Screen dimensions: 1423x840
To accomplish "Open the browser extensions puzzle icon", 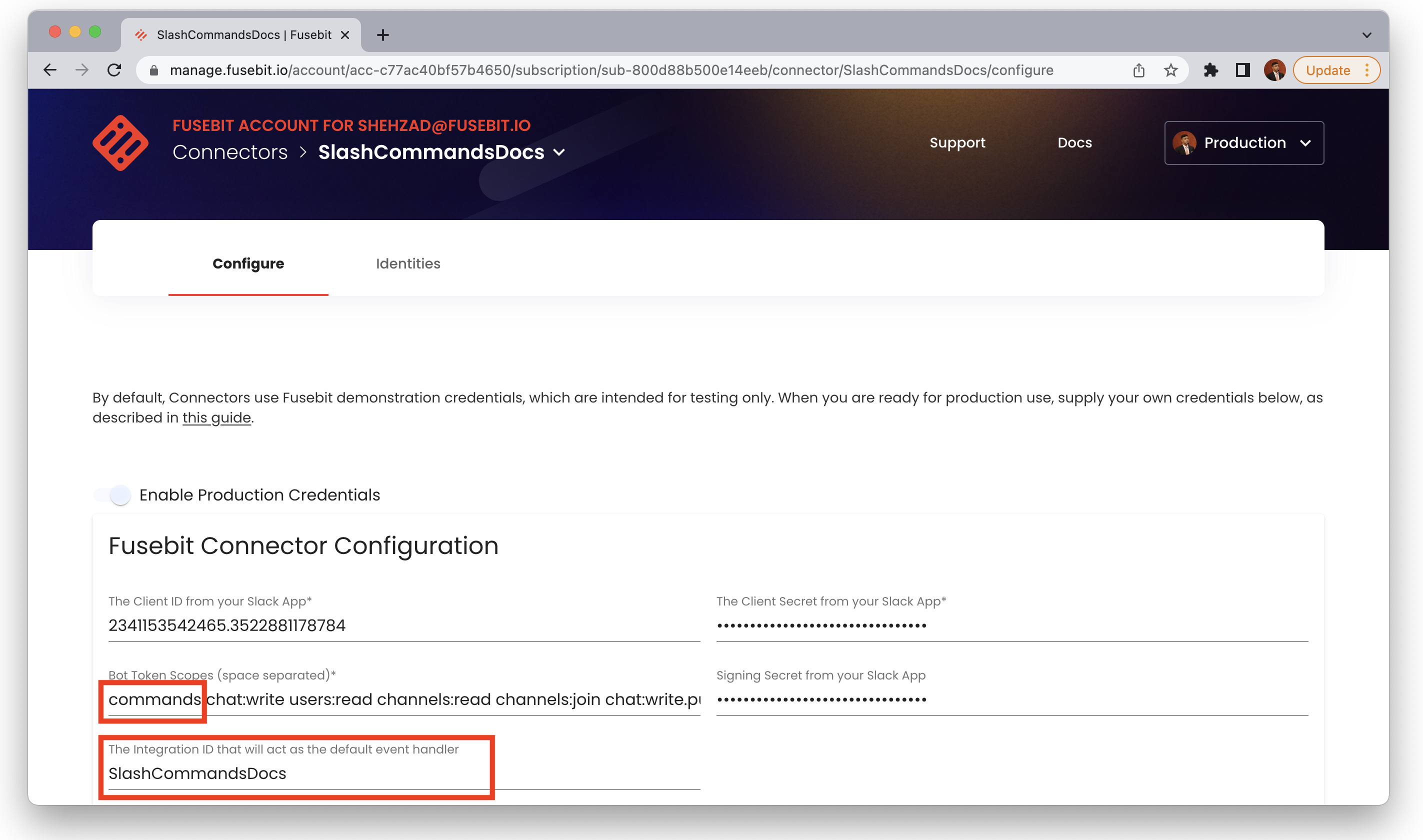I will [x=1210, y=70].
